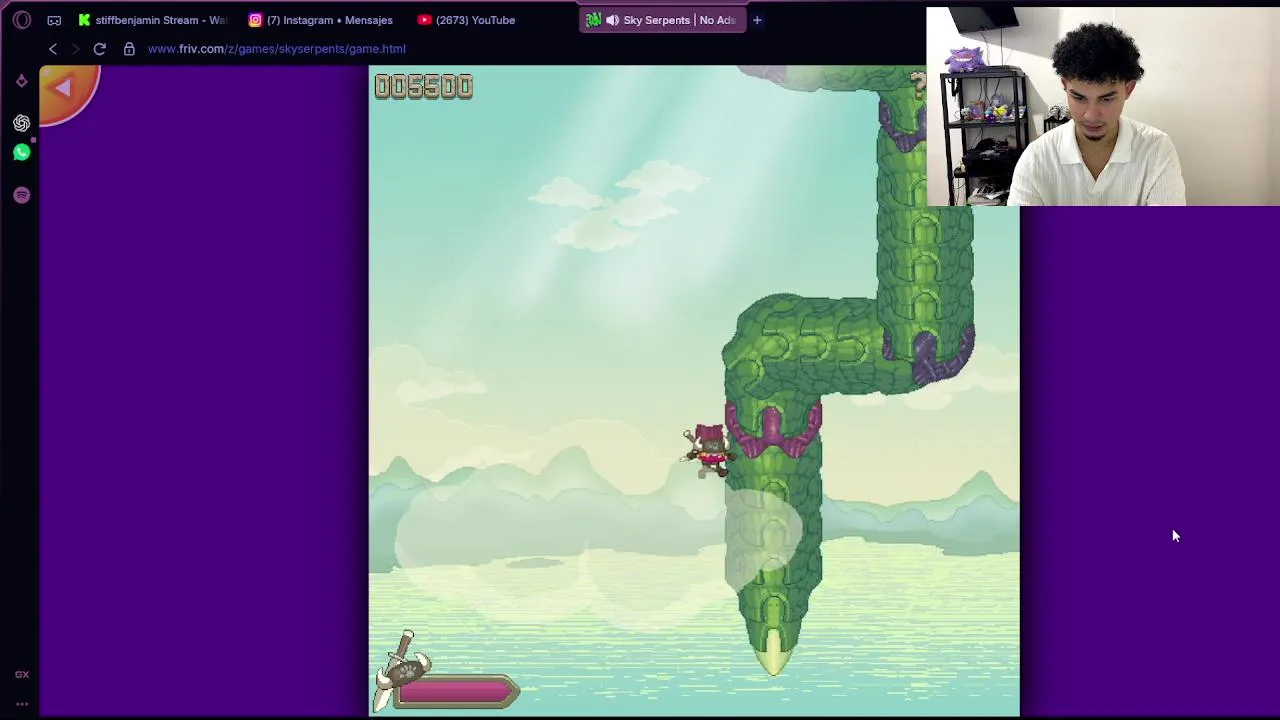
Task: Open the Aria diamond icon in the sidebar
Action: point(22,81)
